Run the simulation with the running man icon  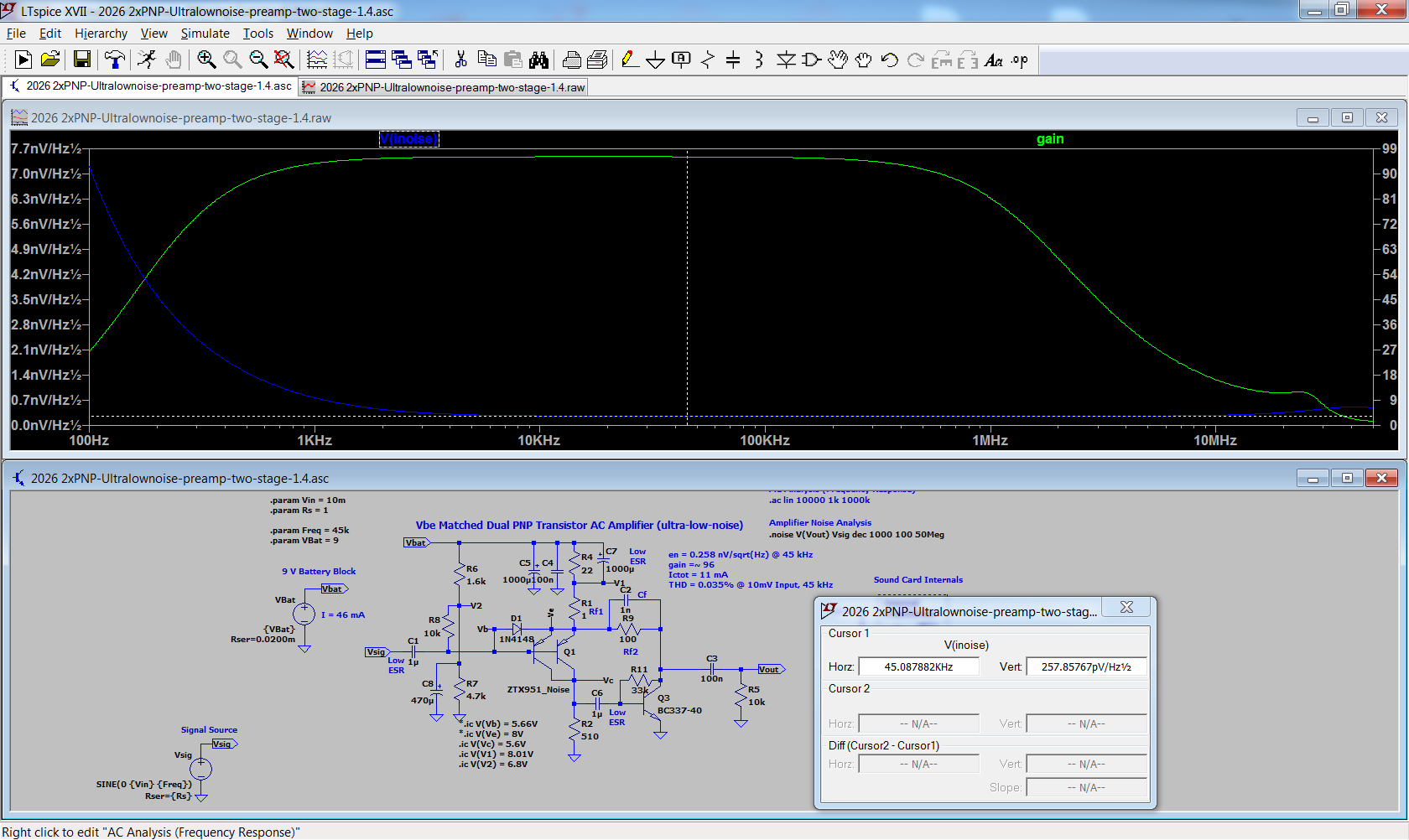[147, 60]
